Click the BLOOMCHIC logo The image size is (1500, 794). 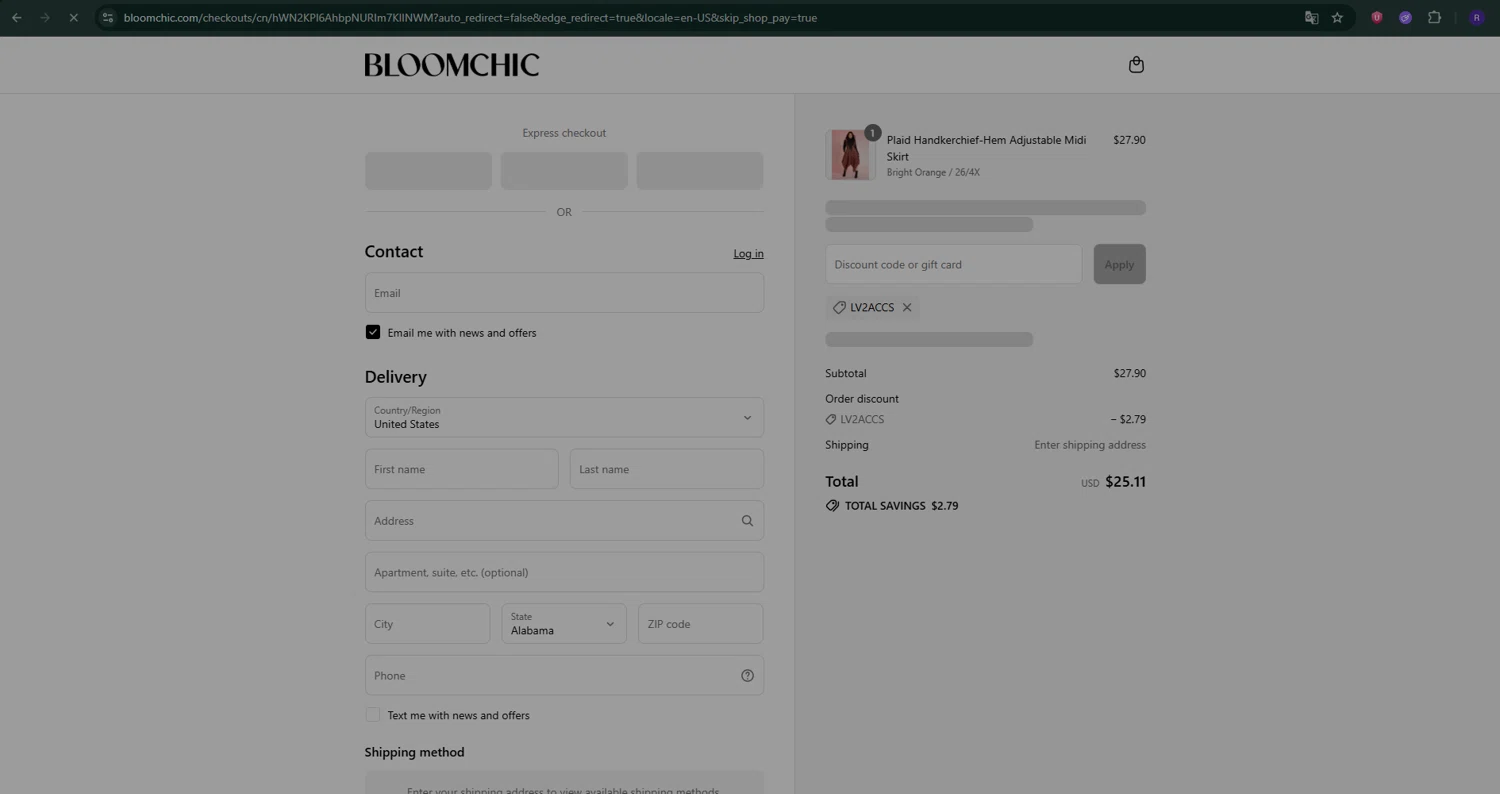click(452, 65)
